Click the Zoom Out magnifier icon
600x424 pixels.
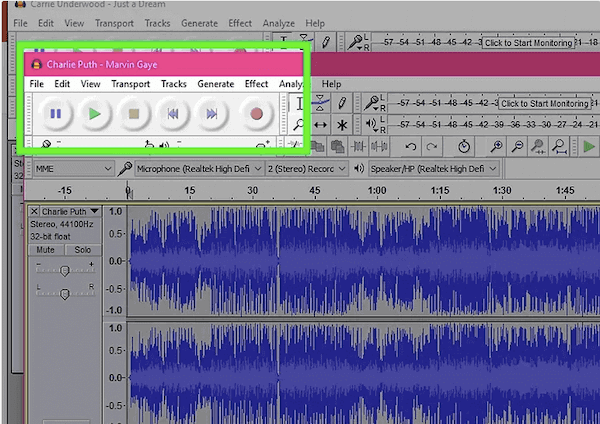point(517,147)
